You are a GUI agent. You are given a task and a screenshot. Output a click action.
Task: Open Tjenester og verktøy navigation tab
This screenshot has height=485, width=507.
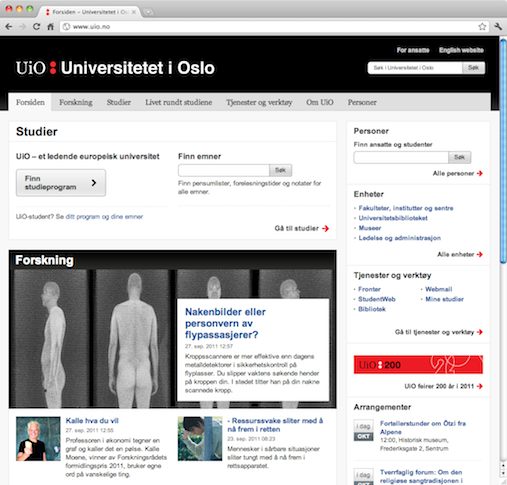[x=259, y=102]
